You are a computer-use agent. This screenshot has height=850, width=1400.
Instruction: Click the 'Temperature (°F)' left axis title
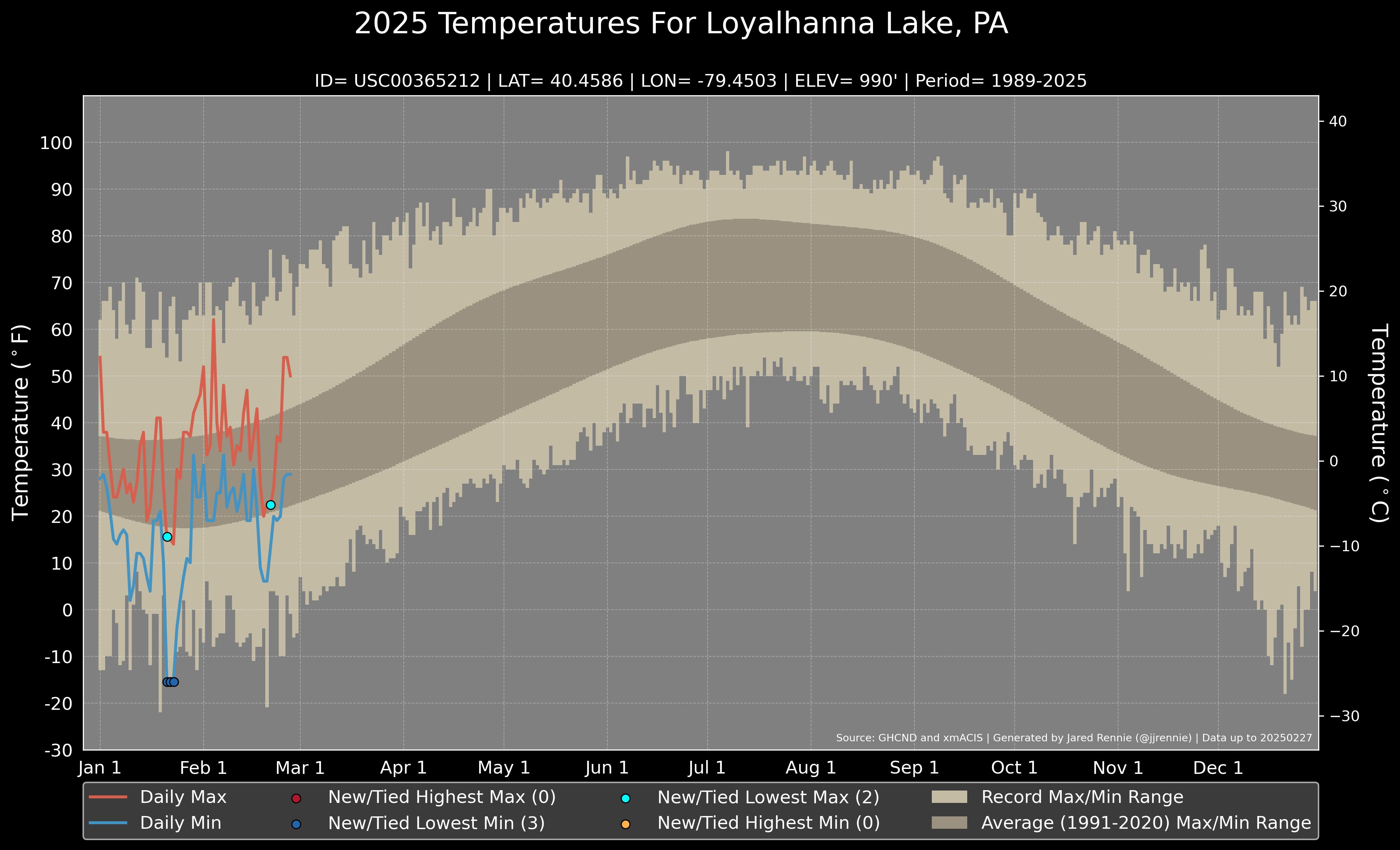tap(21, 422)
